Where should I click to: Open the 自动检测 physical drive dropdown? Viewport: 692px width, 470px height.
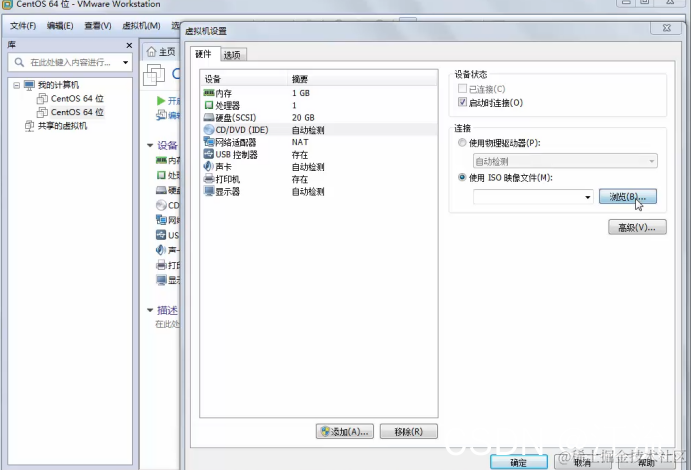565,161
